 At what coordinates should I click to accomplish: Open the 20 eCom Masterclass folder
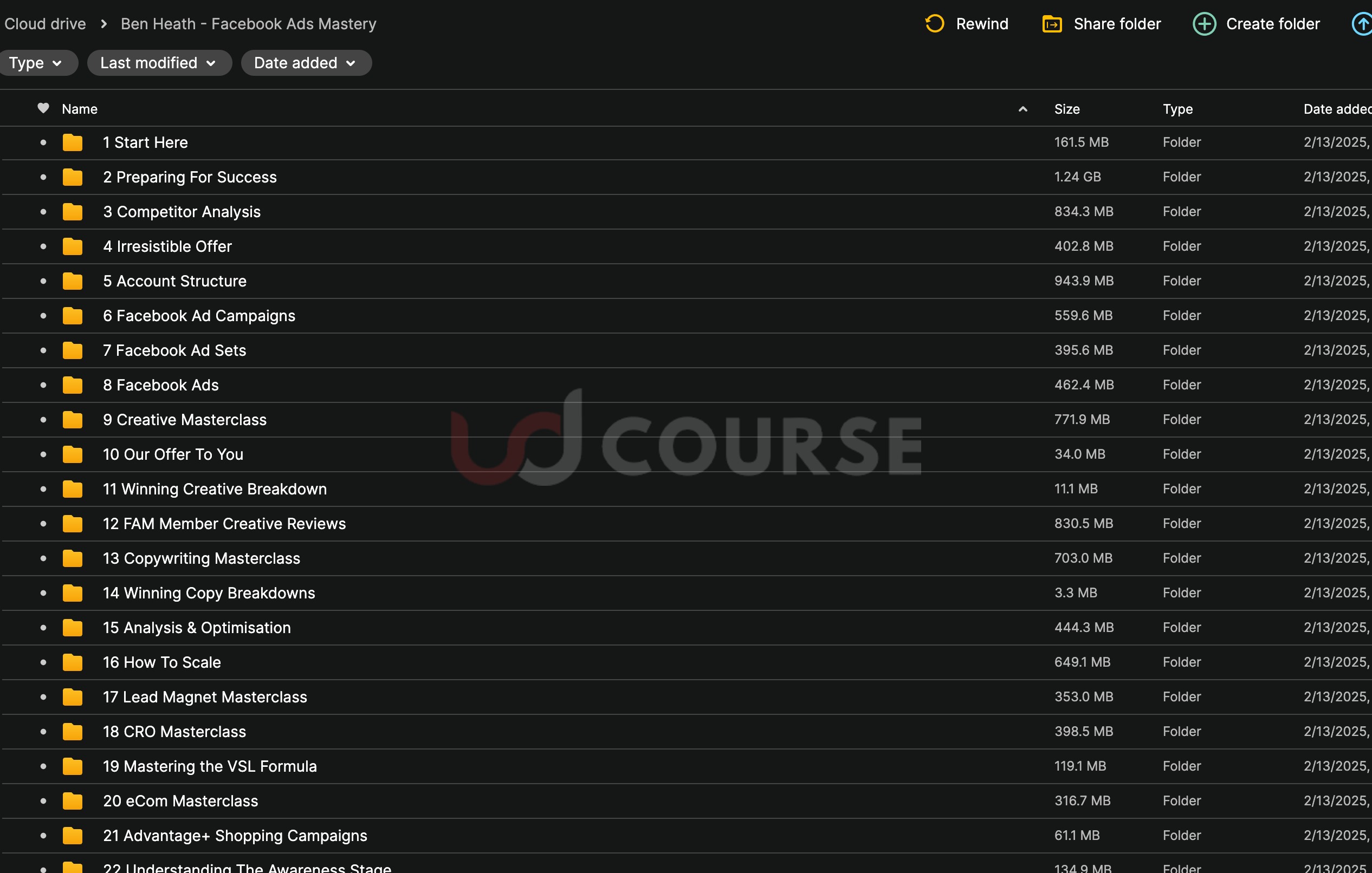[x=180, y=802]
